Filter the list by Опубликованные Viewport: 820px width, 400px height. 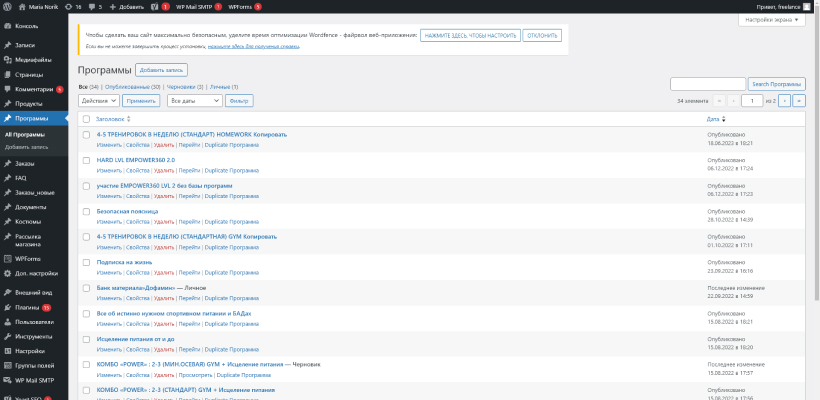pos(132,87)
